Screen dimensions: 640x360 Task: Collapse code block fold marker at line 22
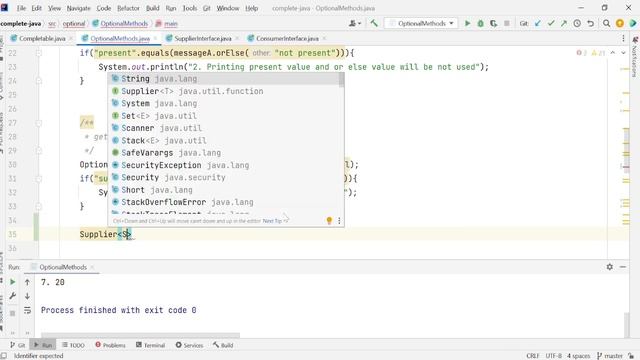coord(39,53)
